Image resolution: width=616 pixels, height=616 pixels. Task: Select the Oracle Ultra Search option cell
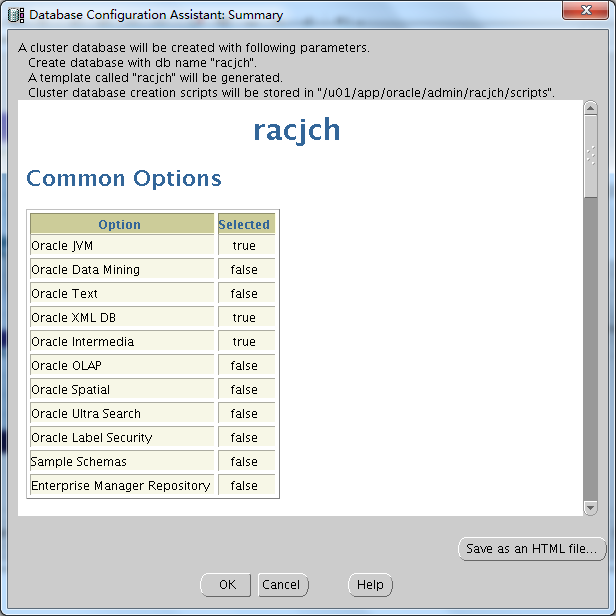122,414
